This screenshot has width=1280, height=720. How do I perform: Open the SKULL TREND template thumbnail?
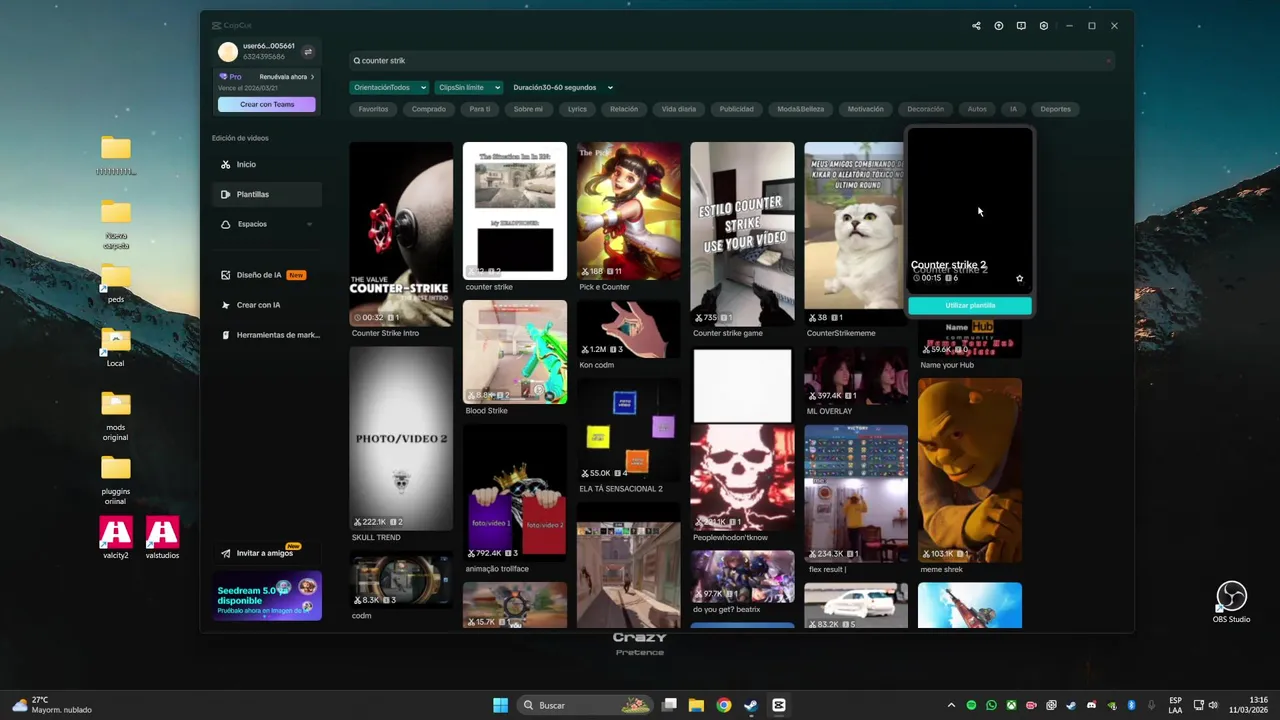tap(401, 438)
